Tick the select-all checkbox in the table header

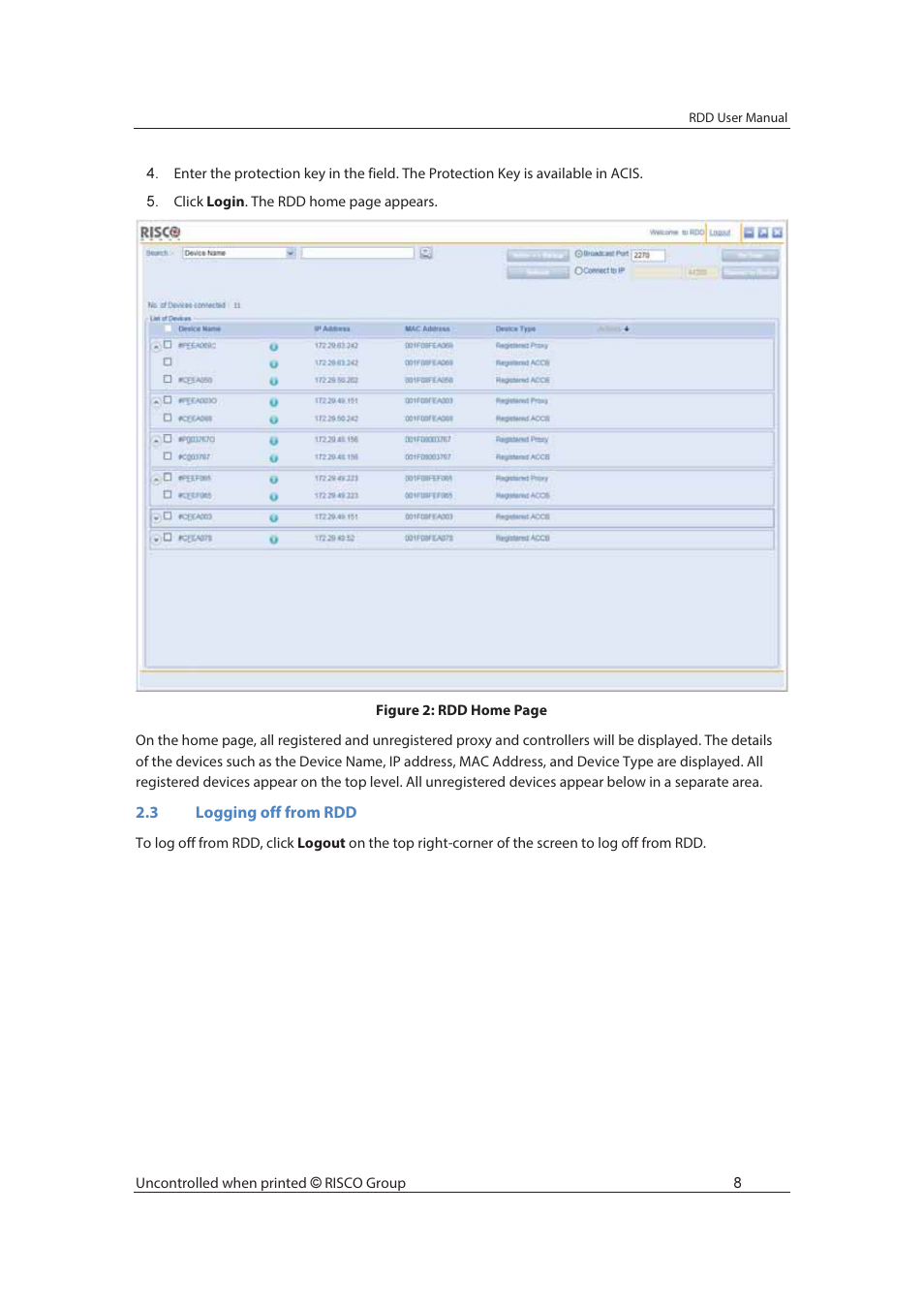coord(168,328)
